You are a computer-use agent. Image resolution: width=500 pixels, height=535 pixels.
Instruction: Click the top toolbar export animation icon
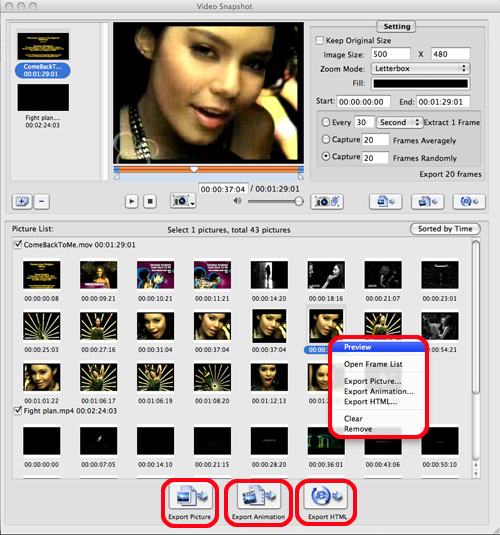coord(428,202)
